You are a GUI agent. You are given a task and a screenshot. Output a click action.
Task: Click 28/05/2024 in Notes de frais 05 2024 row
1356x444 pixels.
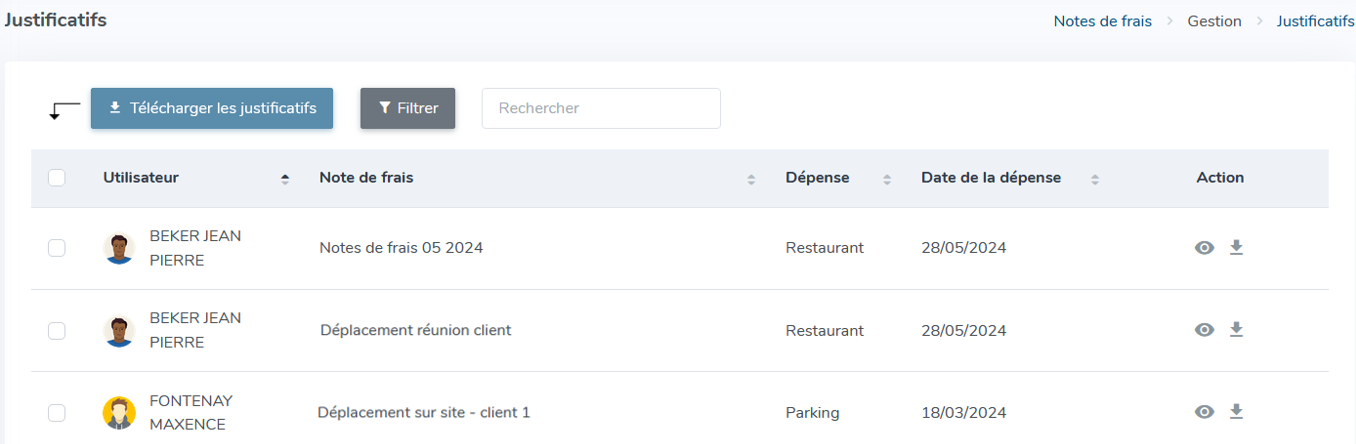coord(964,248)
